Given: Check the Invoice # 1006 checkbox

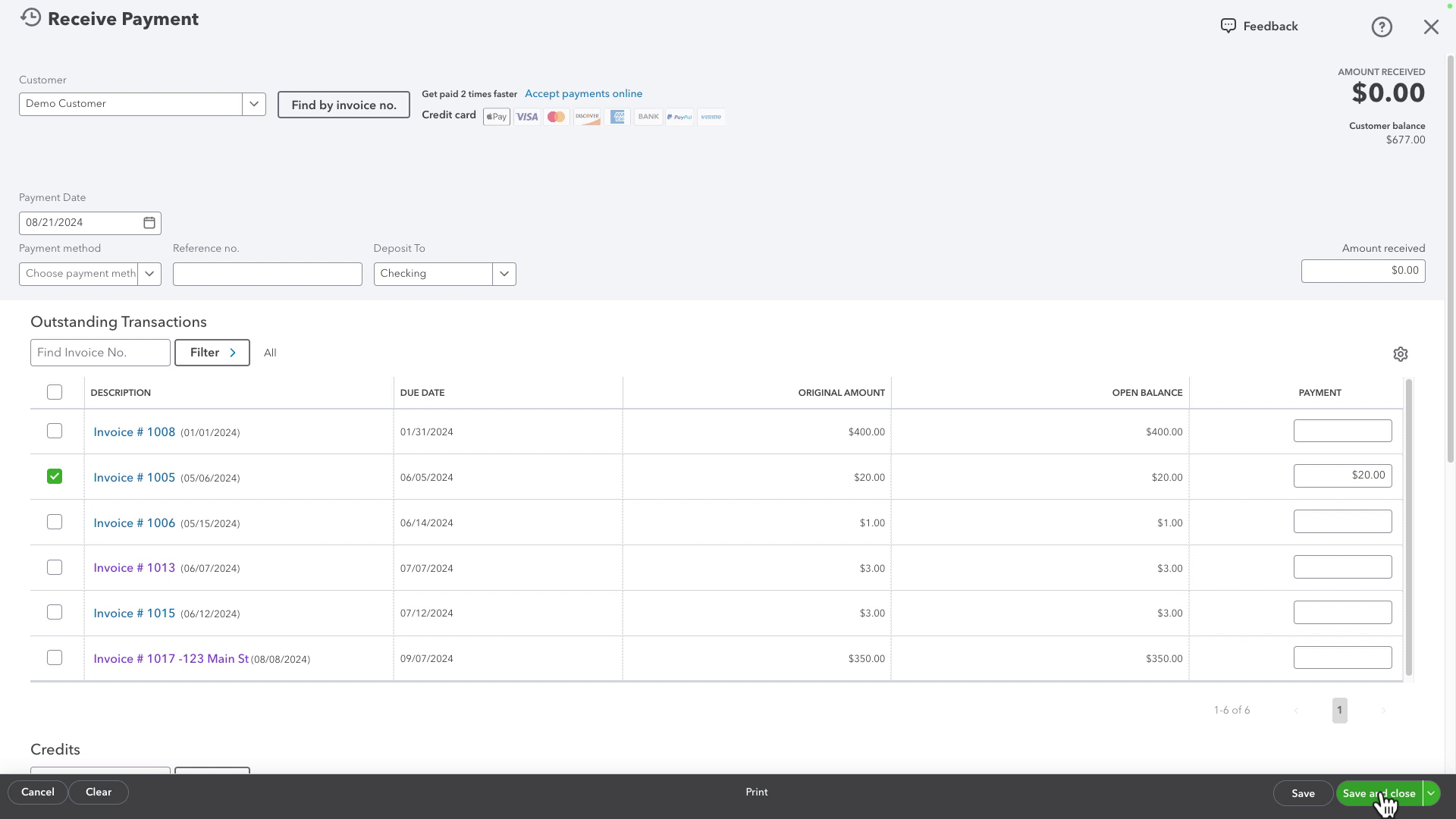Looking at the screenshot, I should point(55,522).
